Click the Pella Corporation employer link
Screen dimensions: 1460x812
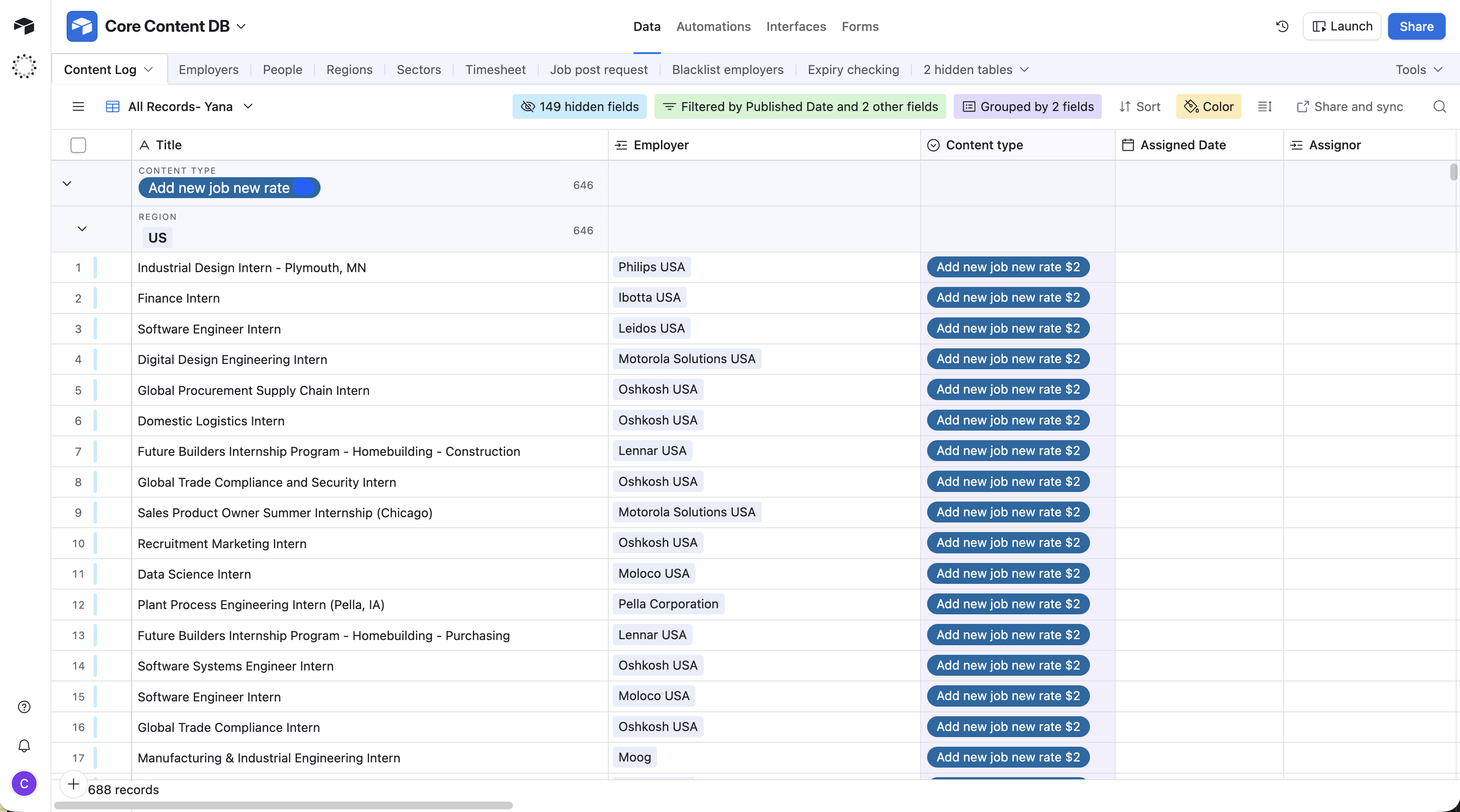pyautogui.click(x=668, y=604)
